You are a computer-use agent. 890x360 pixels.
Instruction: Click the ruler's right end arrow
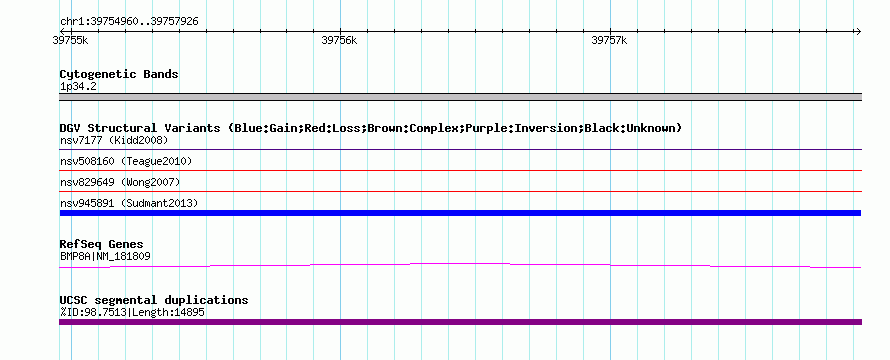858,31
